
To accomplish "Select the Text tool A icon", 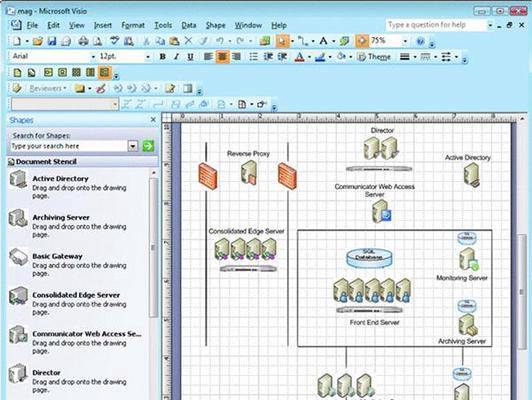I will coord(323,41).
